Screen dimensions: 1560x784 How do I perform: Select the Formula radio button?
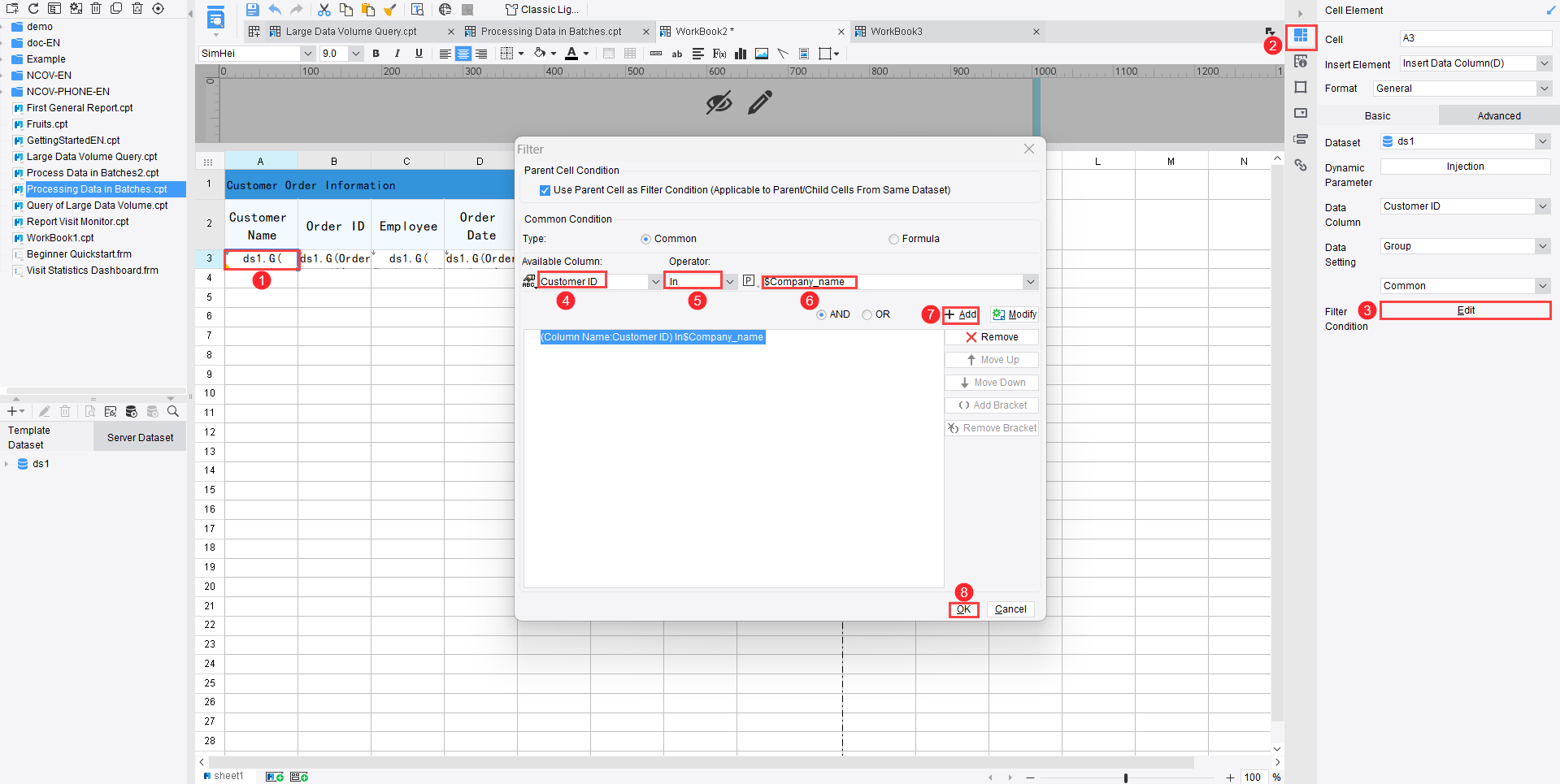(893, 238)
